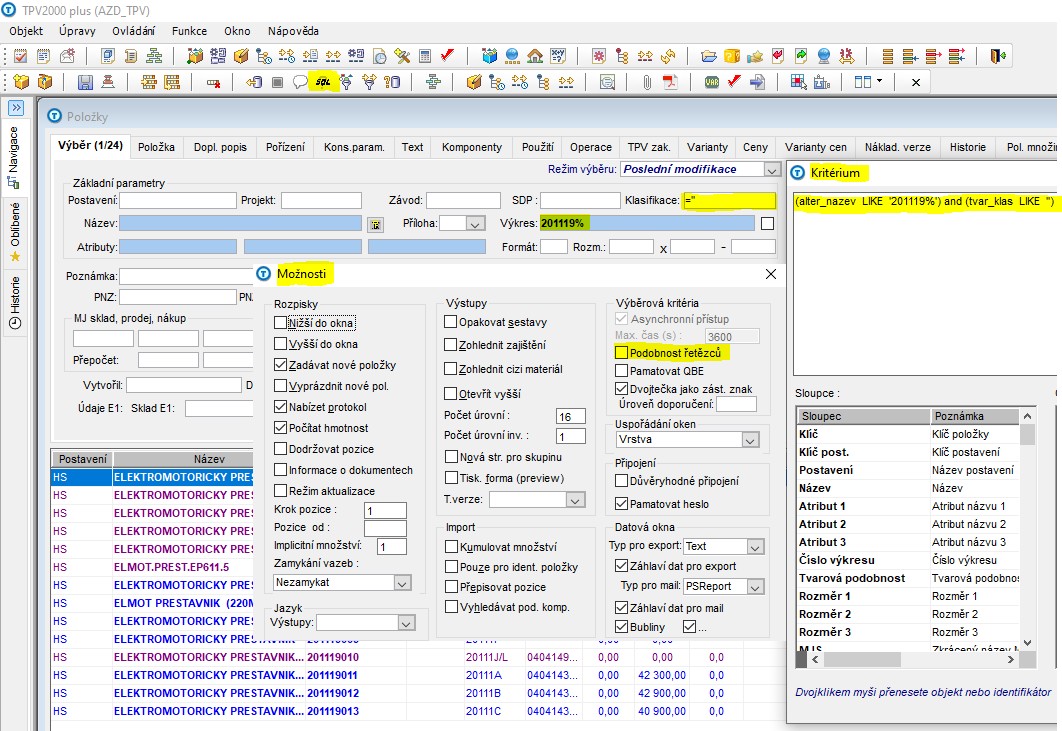Click the Sloupce list scroll-down arrow
Screen dimensions: 1062x731
click(x=1027, y=642)
